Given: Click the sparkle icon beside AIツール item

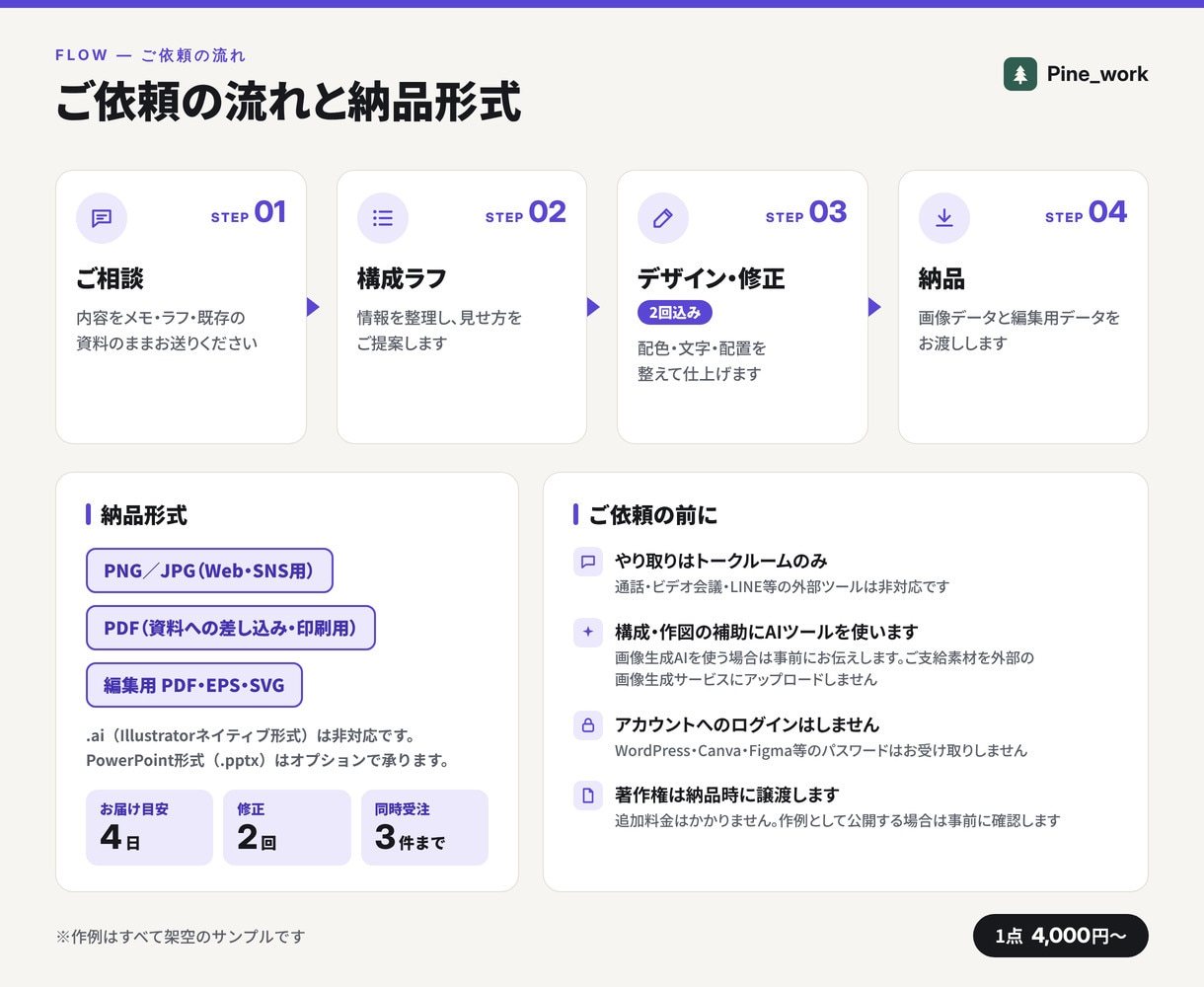Looking at the screenshot, I should coord(588,633).
